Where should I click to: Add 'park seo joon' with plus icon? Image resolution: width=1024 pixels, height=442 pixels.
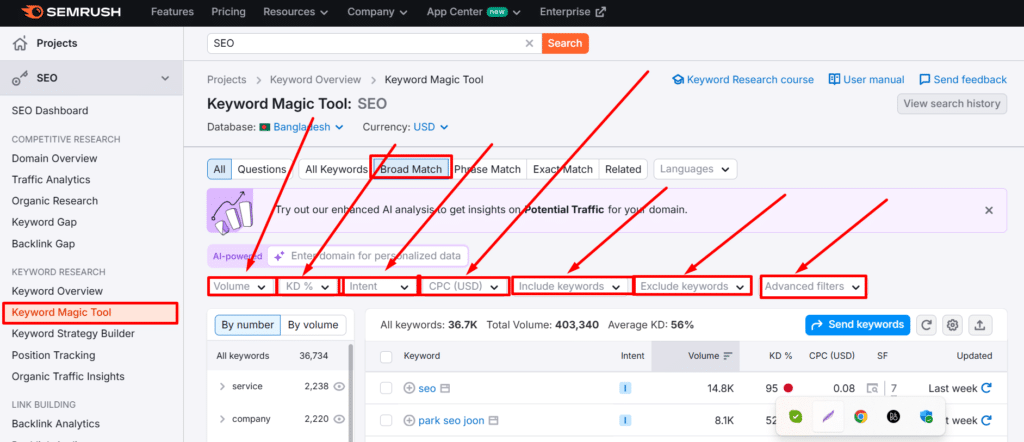point(409,420)
